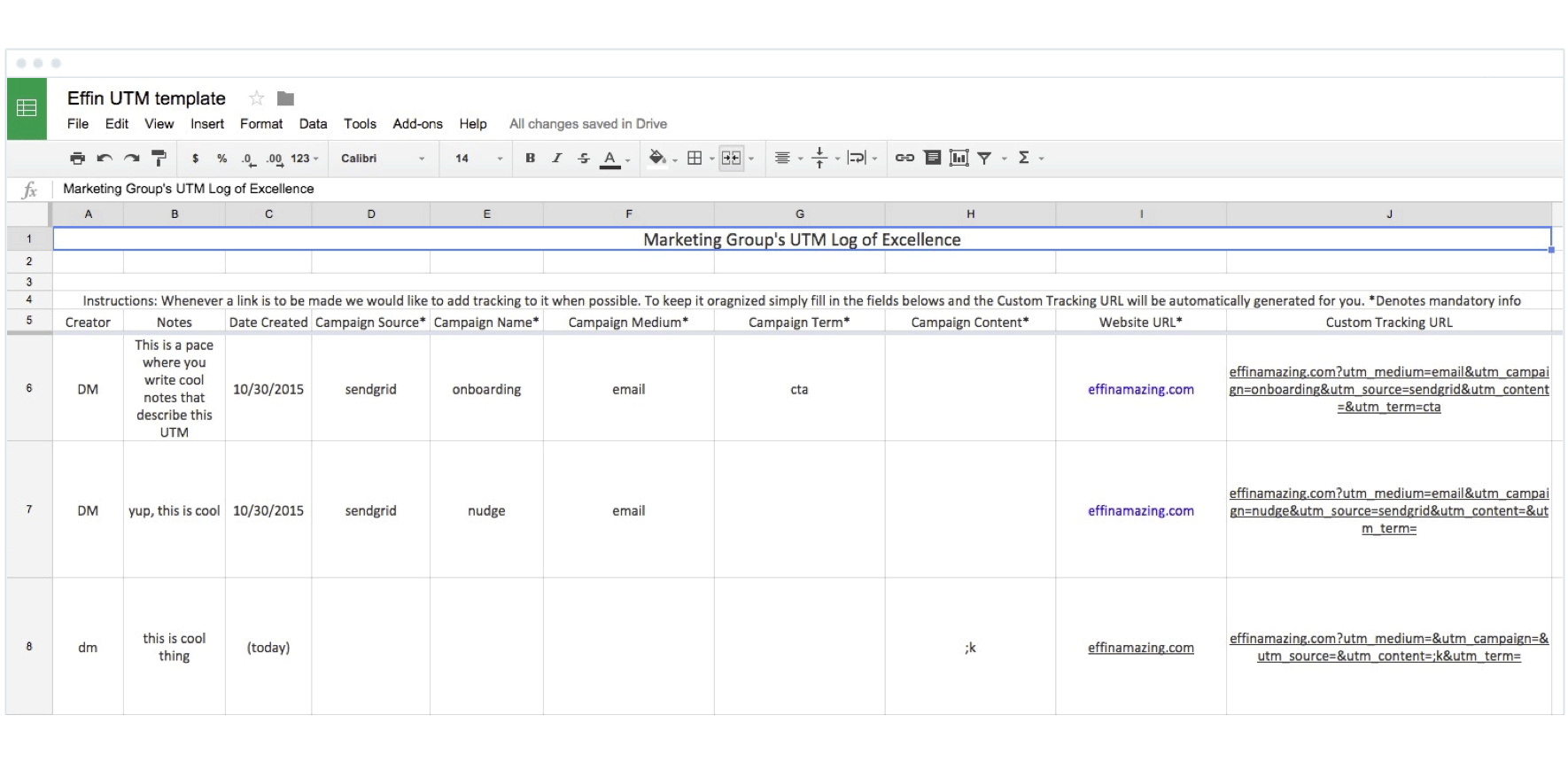Image resolution: width=1568 pixels, height=762 pixels.
Task: Open row 8 custom tracking URL
Action: [1389, 647]
